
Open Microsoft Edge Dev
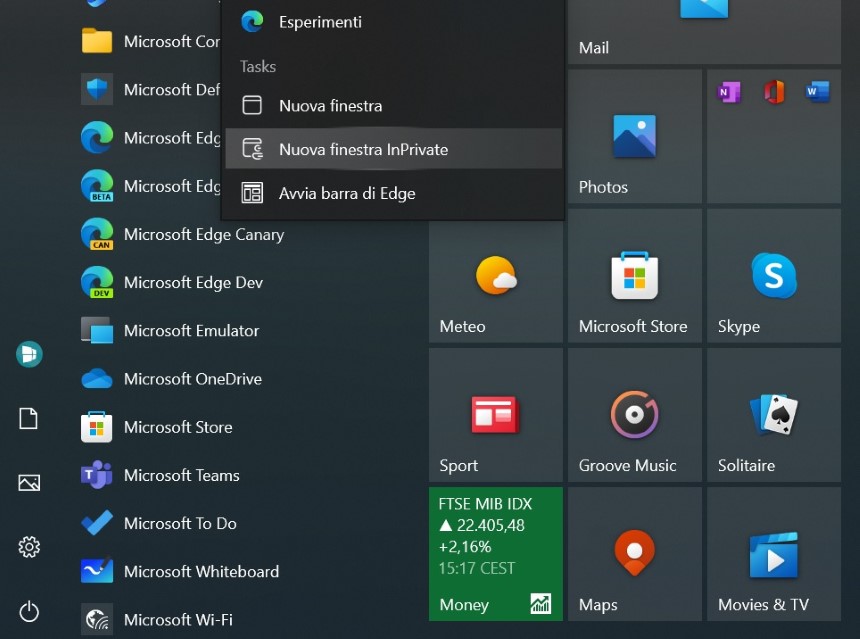click(x=172, y=282)
